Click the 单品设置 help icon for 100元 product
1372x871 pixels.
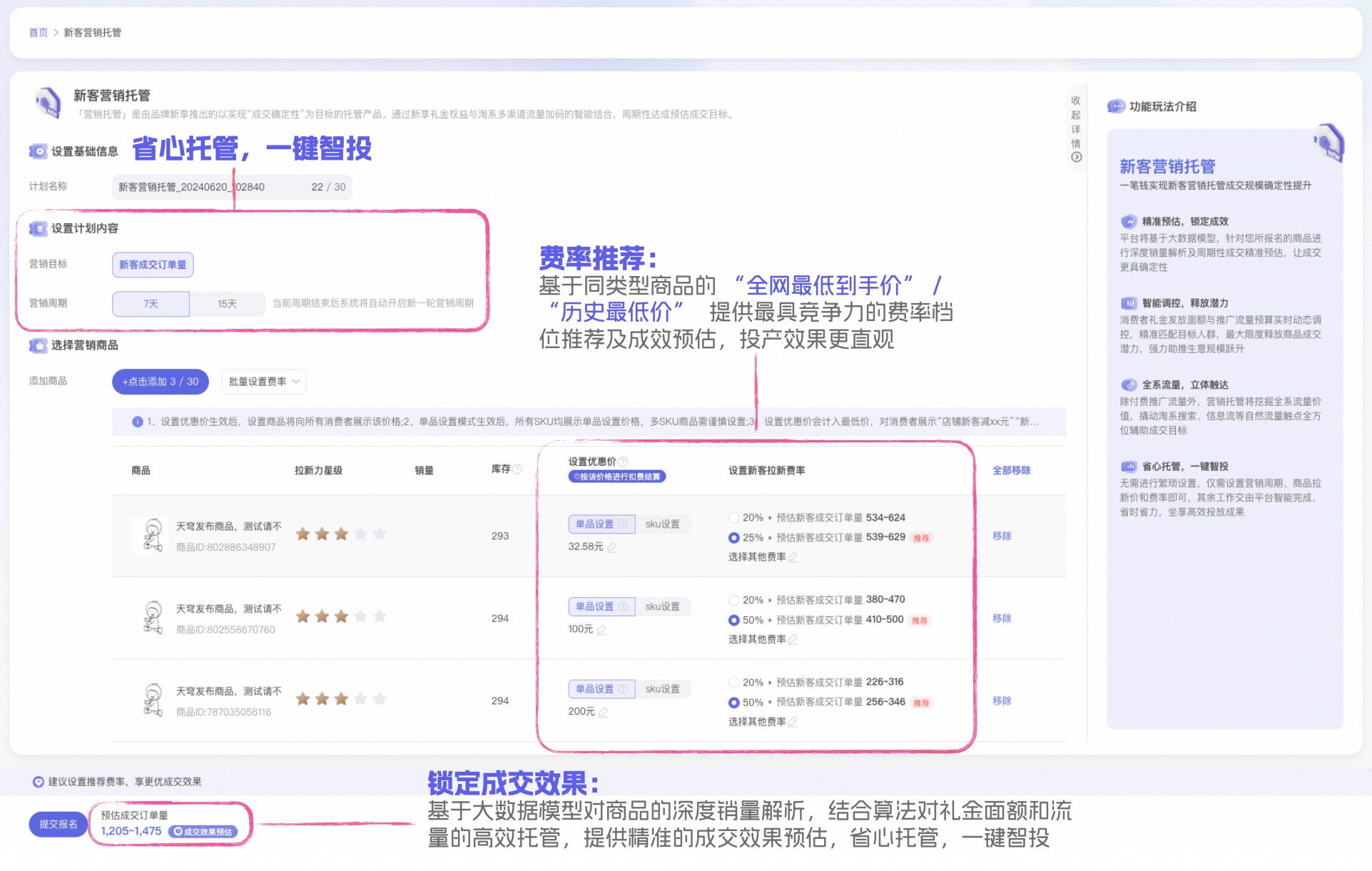pos(622,607)
